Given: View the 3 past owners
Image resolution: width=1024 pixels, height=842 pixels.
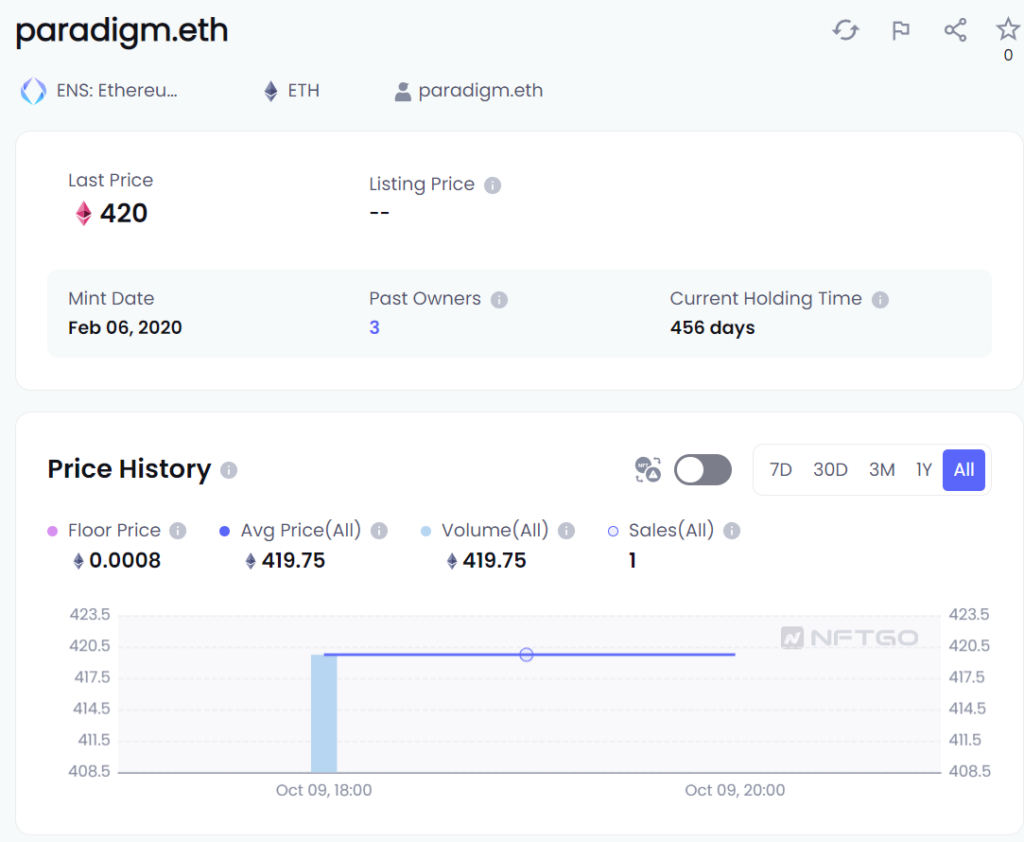Looking at the screenshot, I should pyautogui.click(x=374, y=328).
